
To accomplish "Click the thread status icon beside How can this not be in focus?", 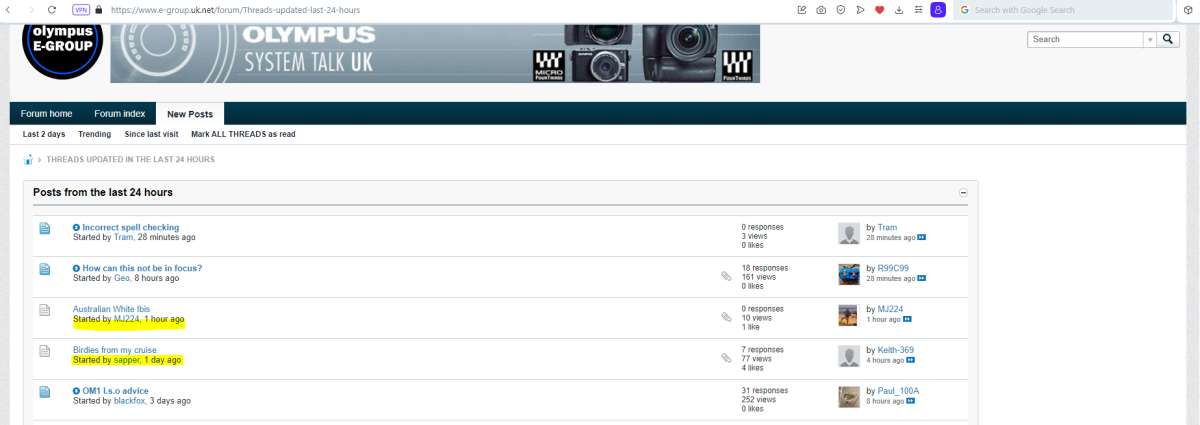I will (44, 269).
